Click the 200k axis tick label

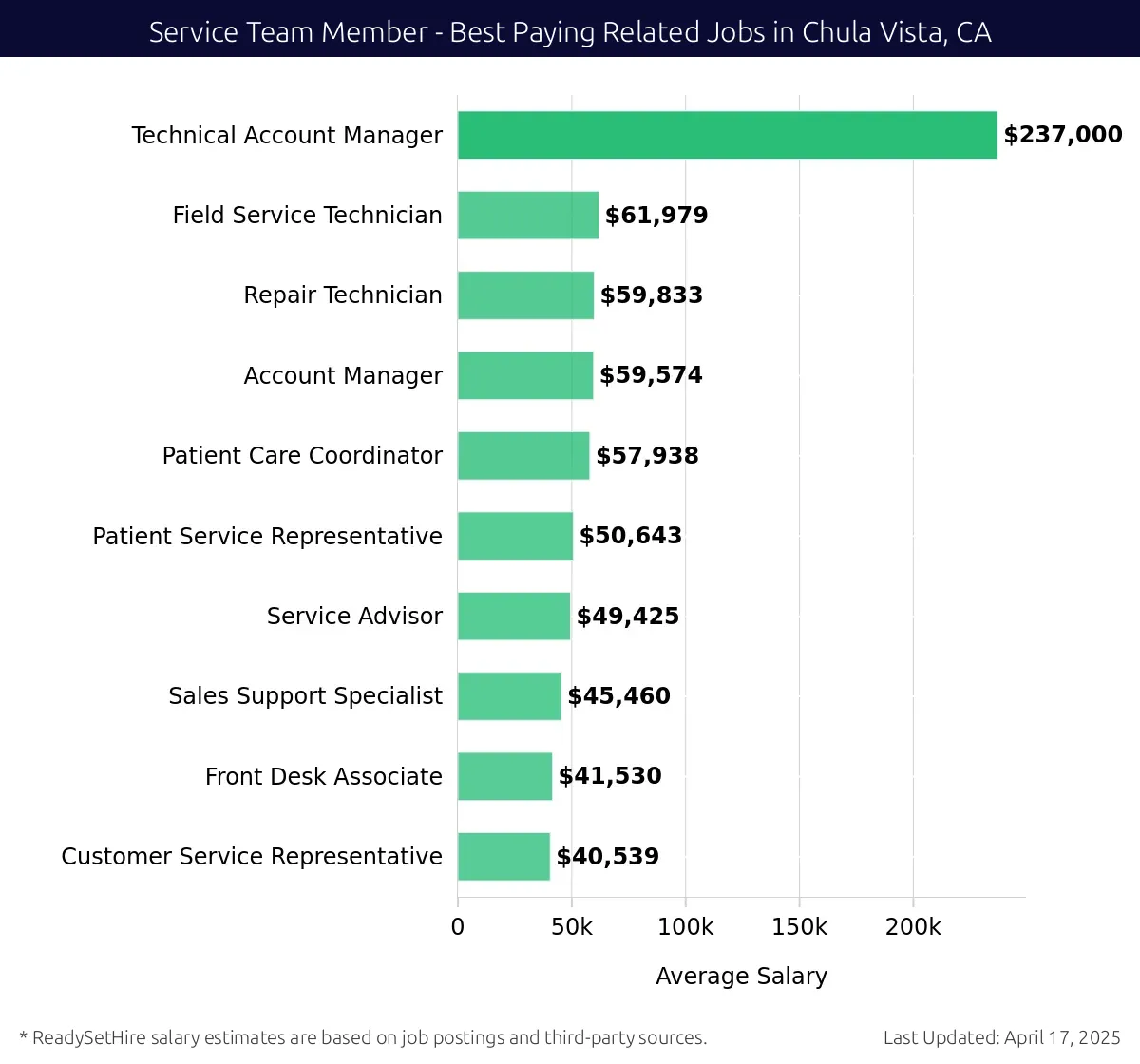913,927
